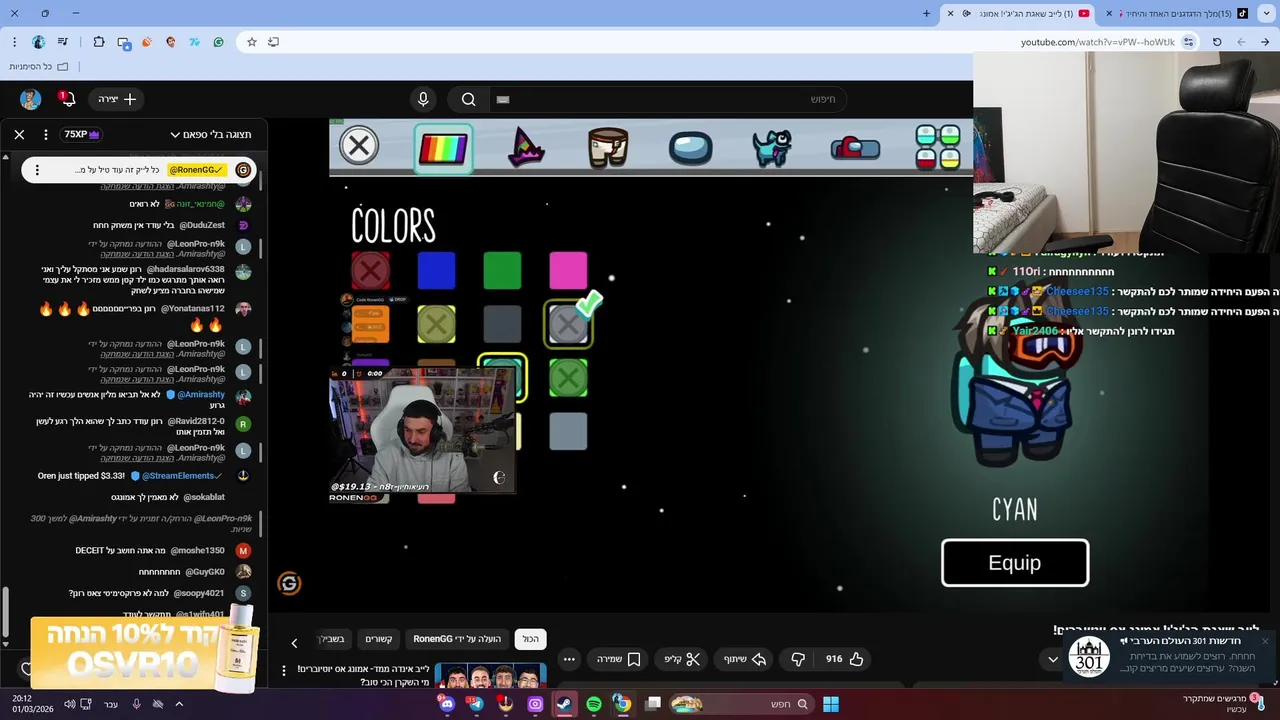
Task: Open the rainbow Colors tab
Action: tap(443, 148)
